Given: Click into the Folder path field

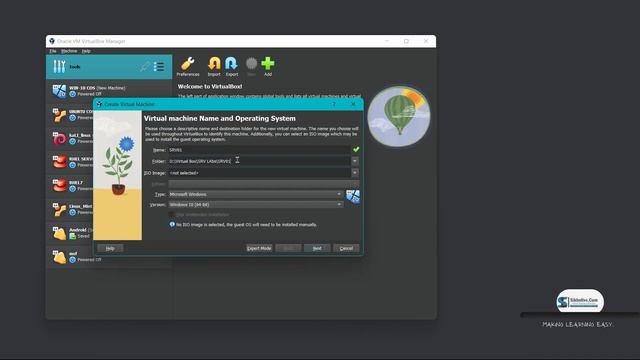Looking at the screenshot, I should click(259, 161).
